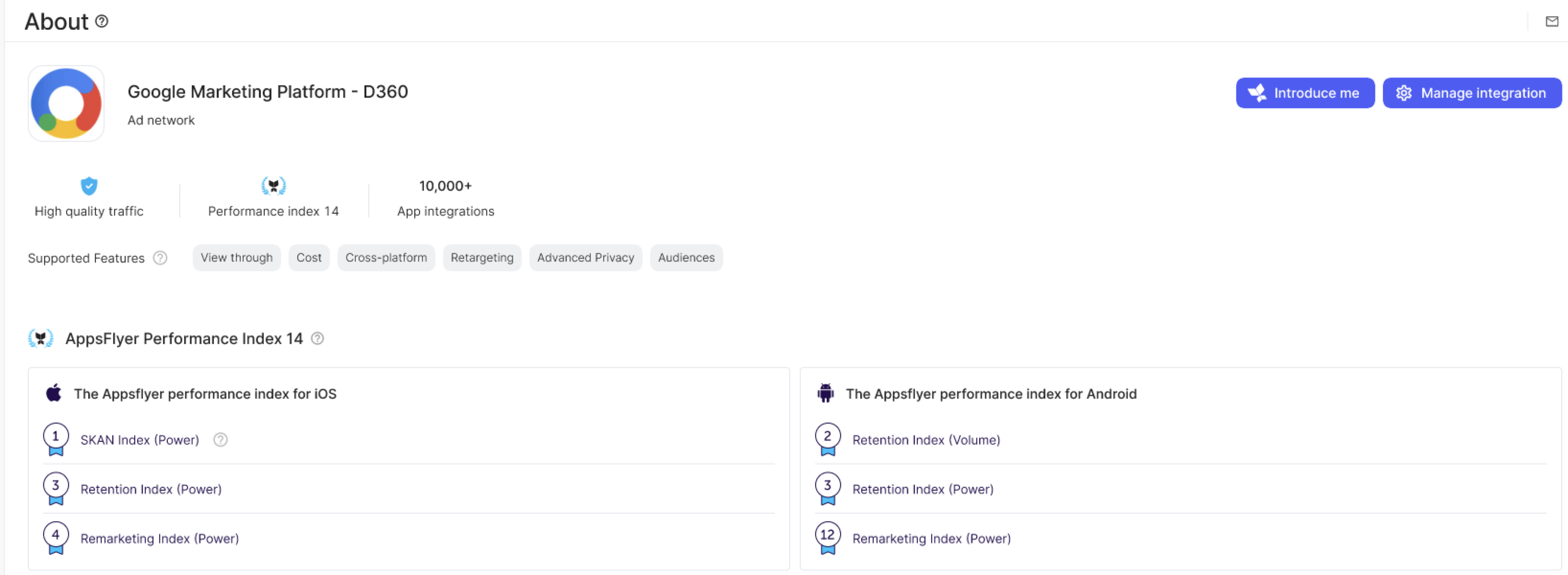Click the "Ad network" subtitle text
This screenshot has height=575, width=1568.
click(161, 120)
